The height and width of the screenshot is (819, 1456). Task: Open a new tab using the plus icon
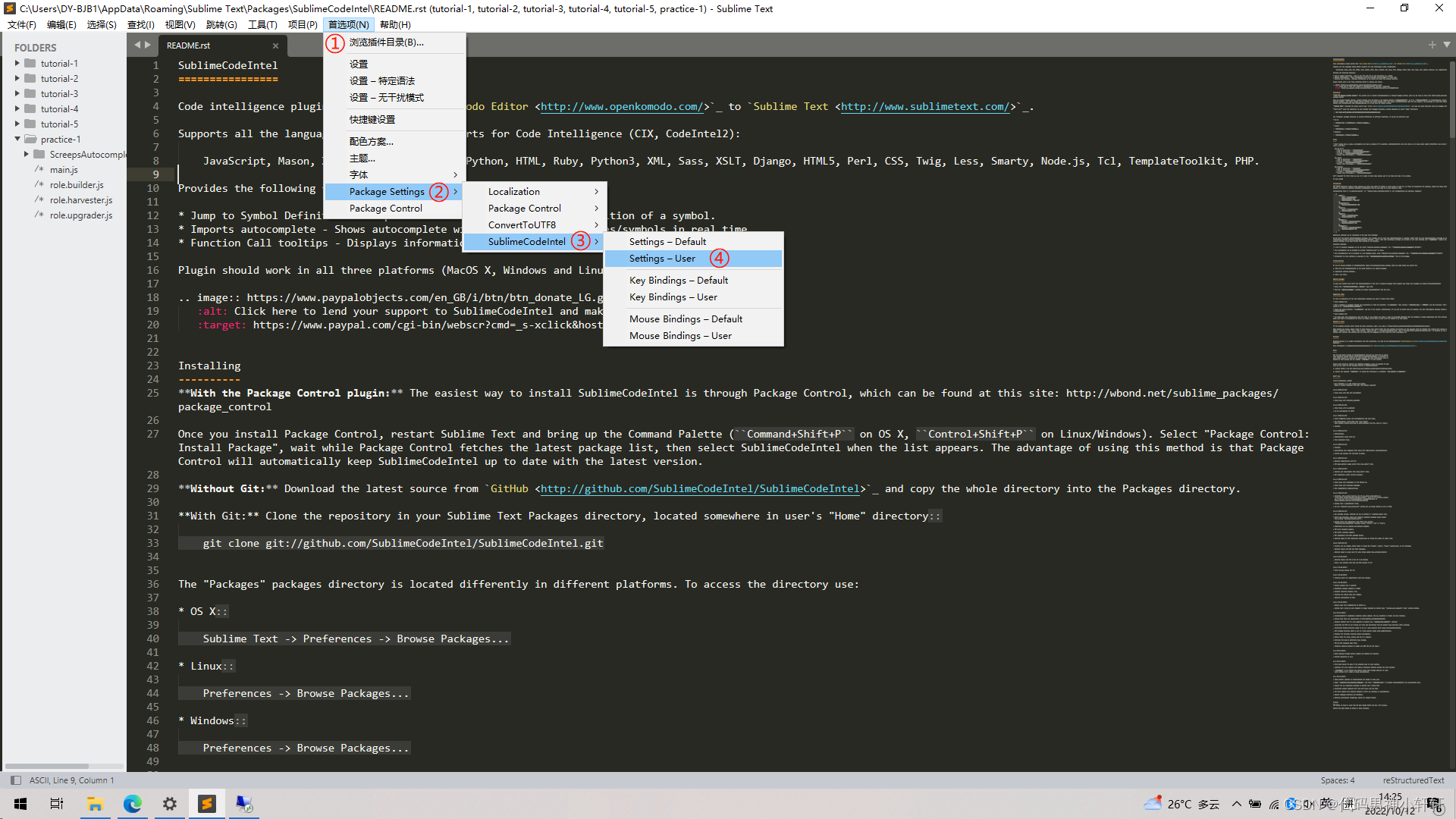pyautogui.click(x=1432, y=44)
